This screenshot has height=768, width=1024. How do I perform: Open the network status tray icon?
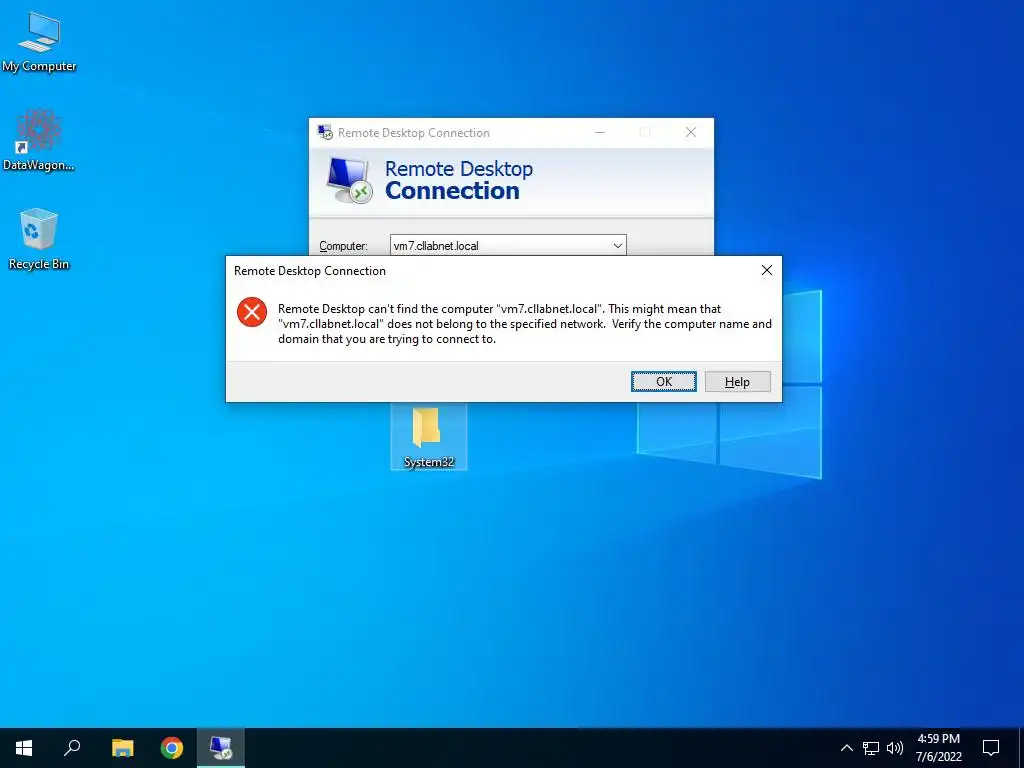871,748
